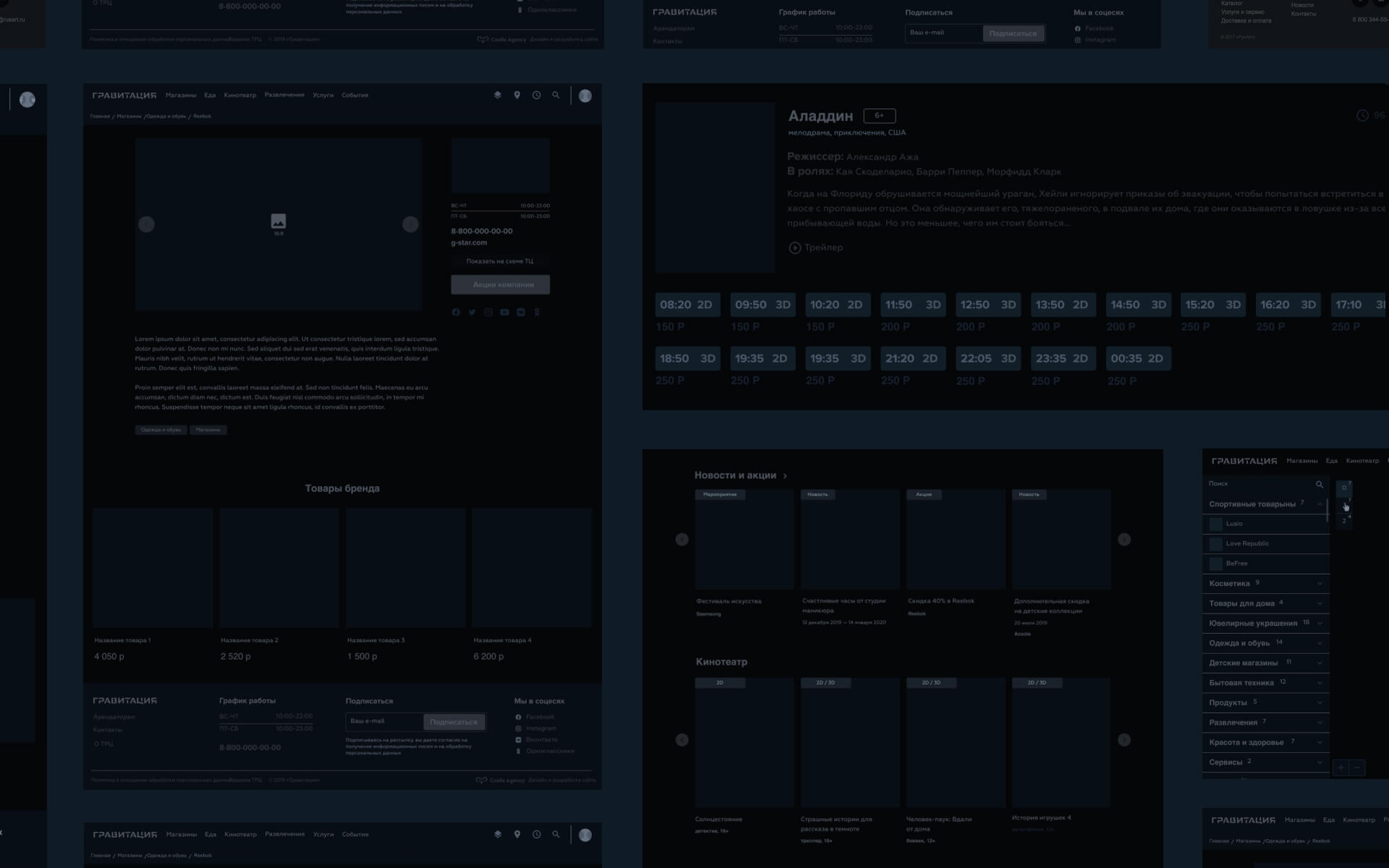
Task: Expand the Косметика category
Action: (1320, 584)
